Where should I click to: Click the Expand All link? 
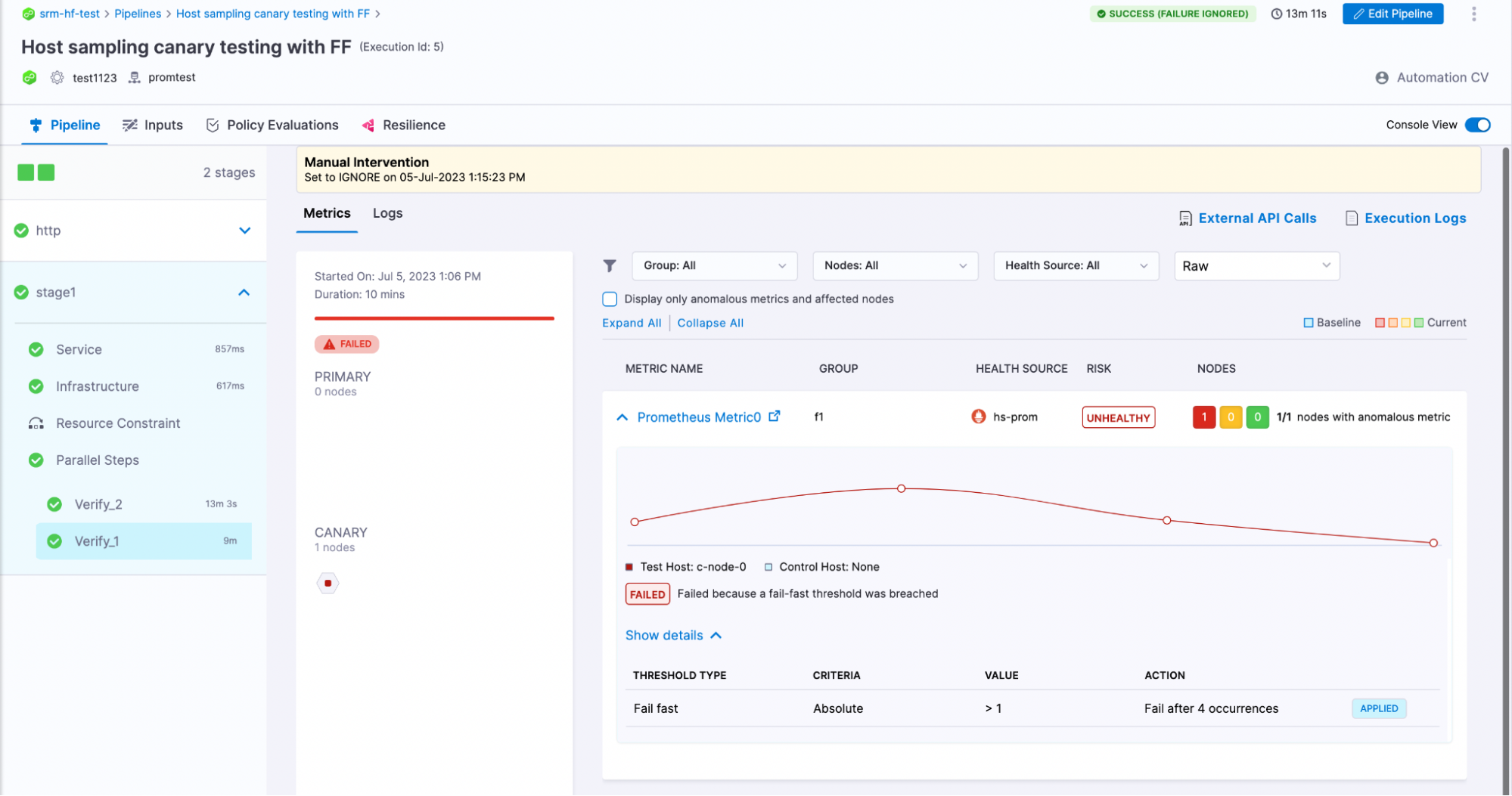[x=632, y=323]
